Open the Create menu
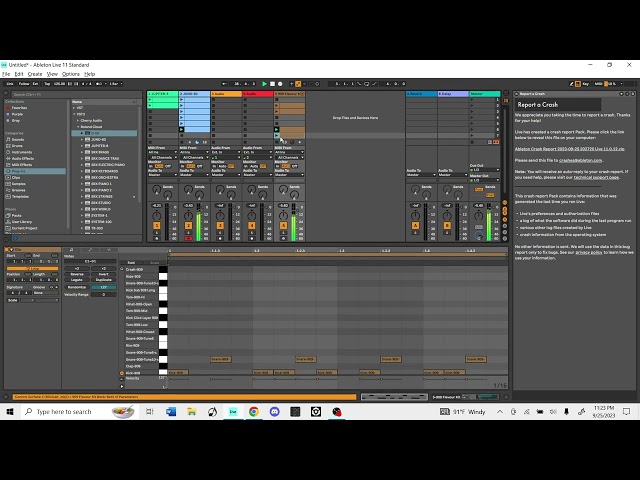The width and height of the screenshot is (640, 480). tap(35, 74)
